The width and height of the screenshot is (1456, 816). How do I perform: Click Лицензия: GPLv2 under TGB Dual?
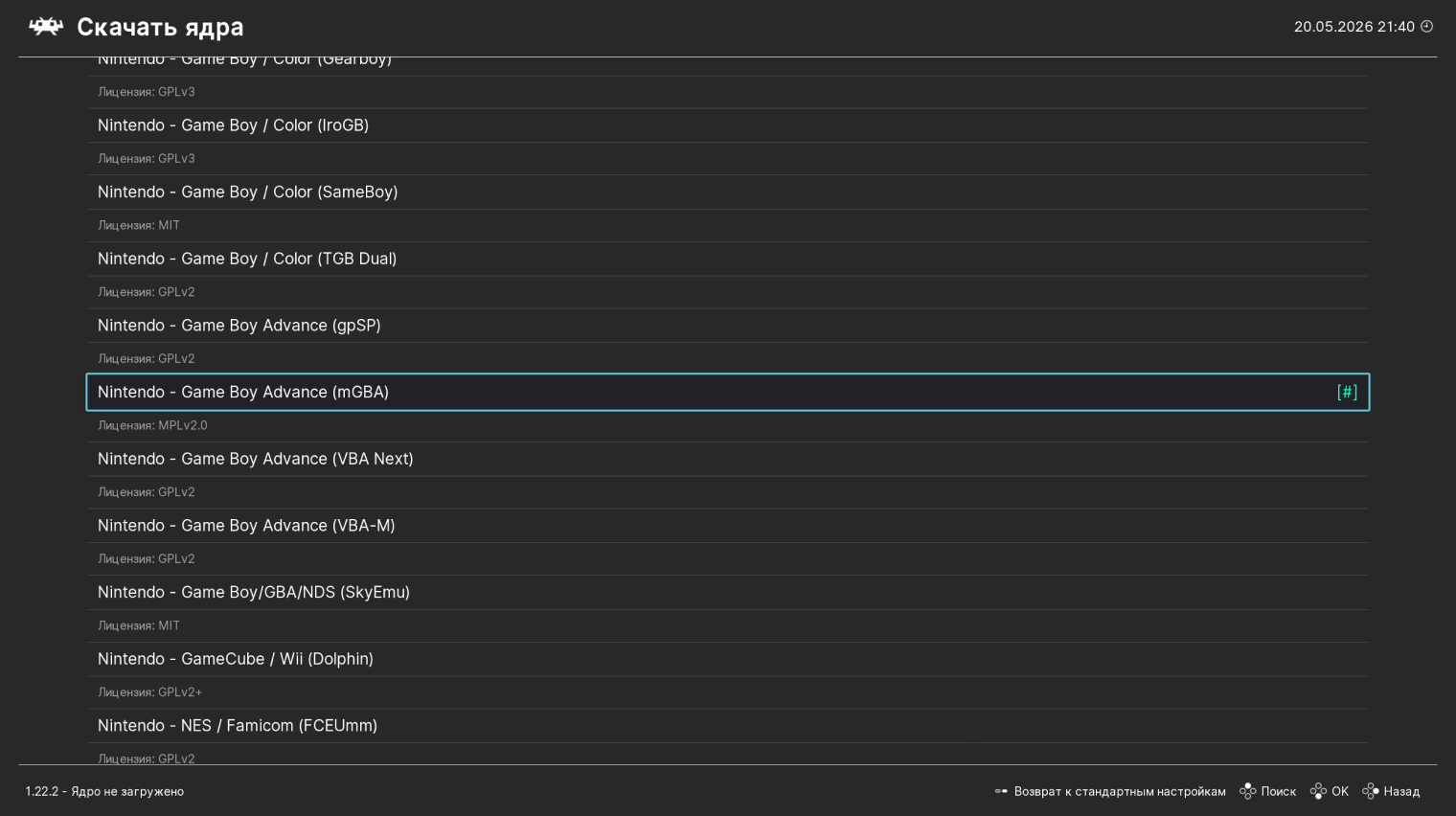coord(146,292)
